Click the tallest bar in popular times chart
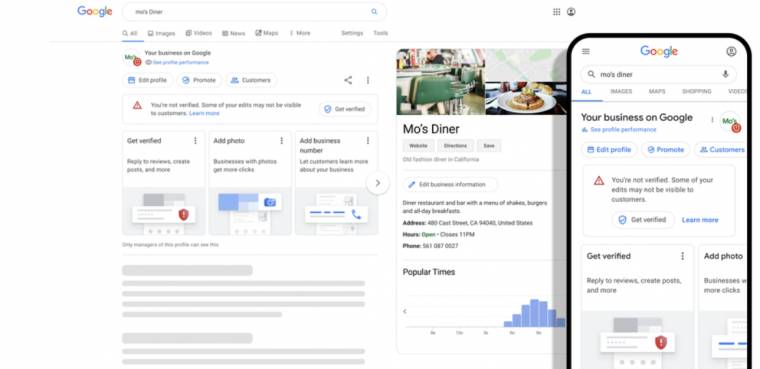Viewport: 760px width, 369px height. (535, 313)
